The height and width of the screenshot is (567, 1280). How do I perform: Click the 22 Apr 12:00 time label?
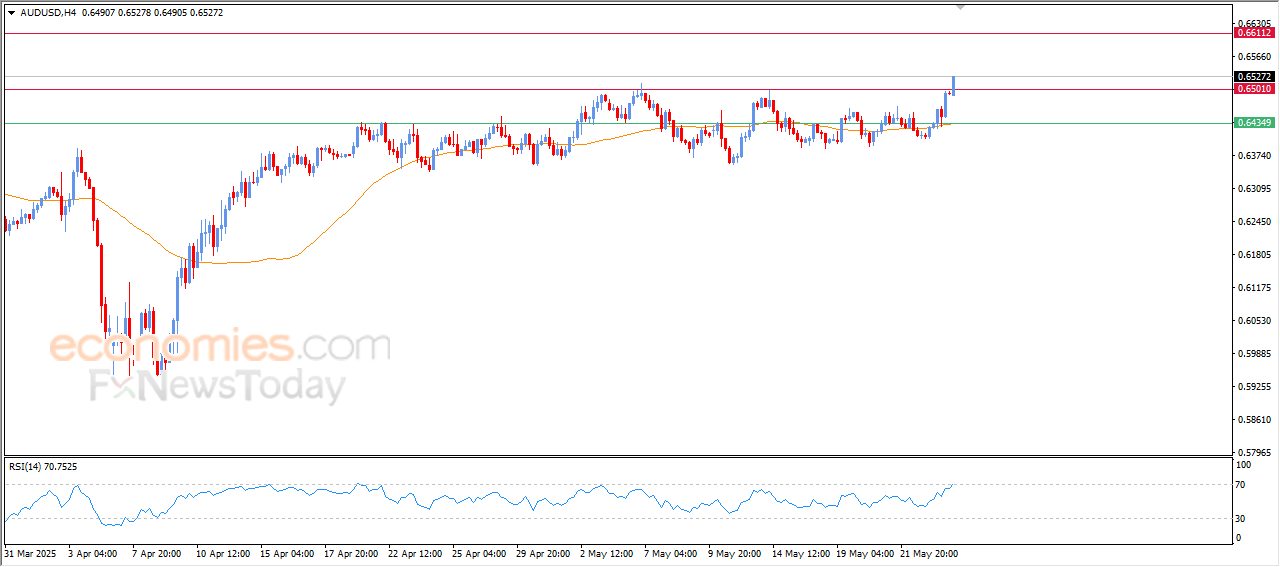click(x=415, y=552)
